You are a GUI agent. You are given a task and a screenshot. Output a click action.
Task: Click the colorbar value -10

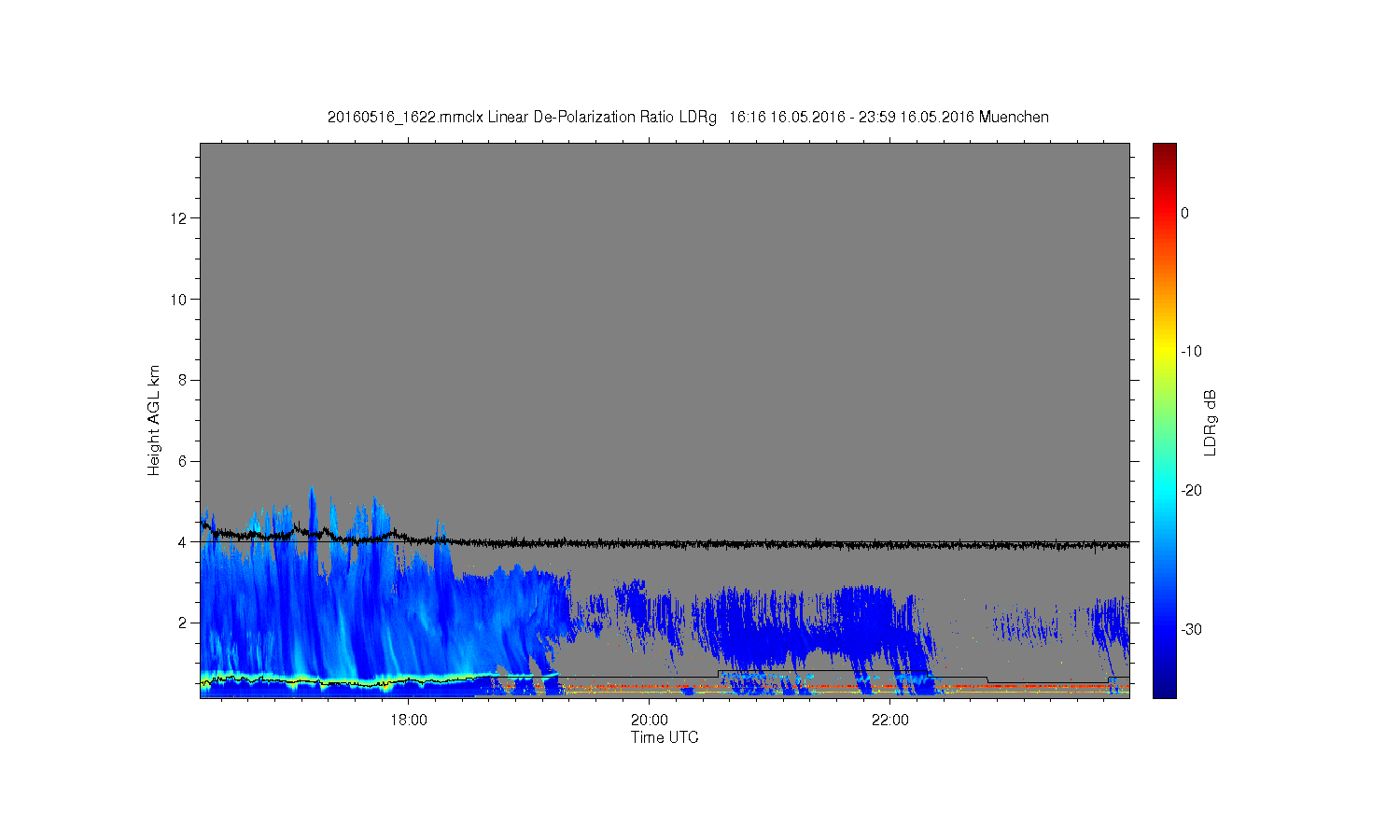click(x=1191, y=352)
